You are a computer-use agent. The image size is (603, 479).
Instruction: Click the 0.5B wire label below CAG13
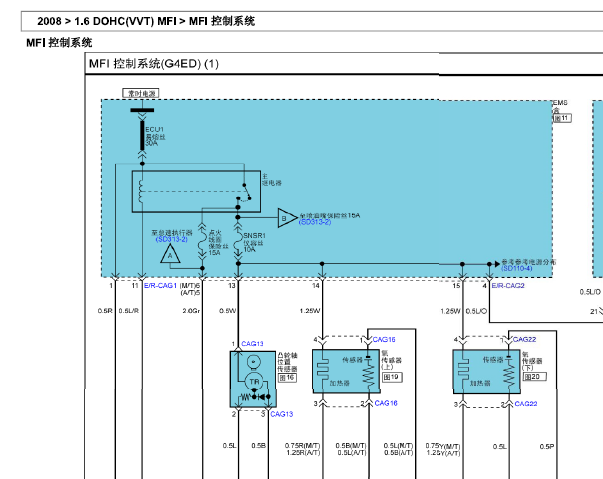point(258,446)
